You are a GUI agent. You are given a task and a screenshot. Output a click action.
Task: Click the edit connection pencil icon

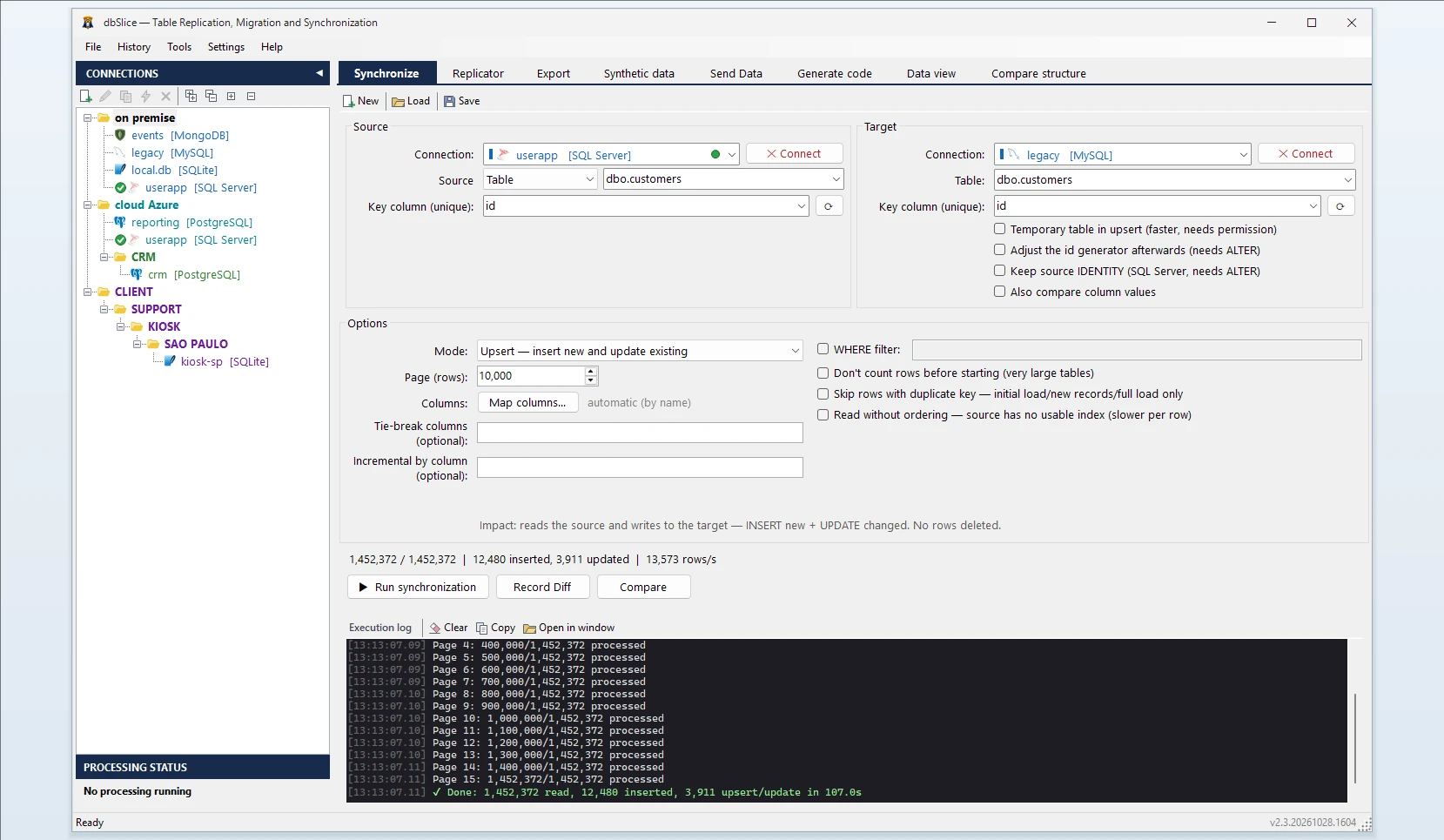pos(105,97)
